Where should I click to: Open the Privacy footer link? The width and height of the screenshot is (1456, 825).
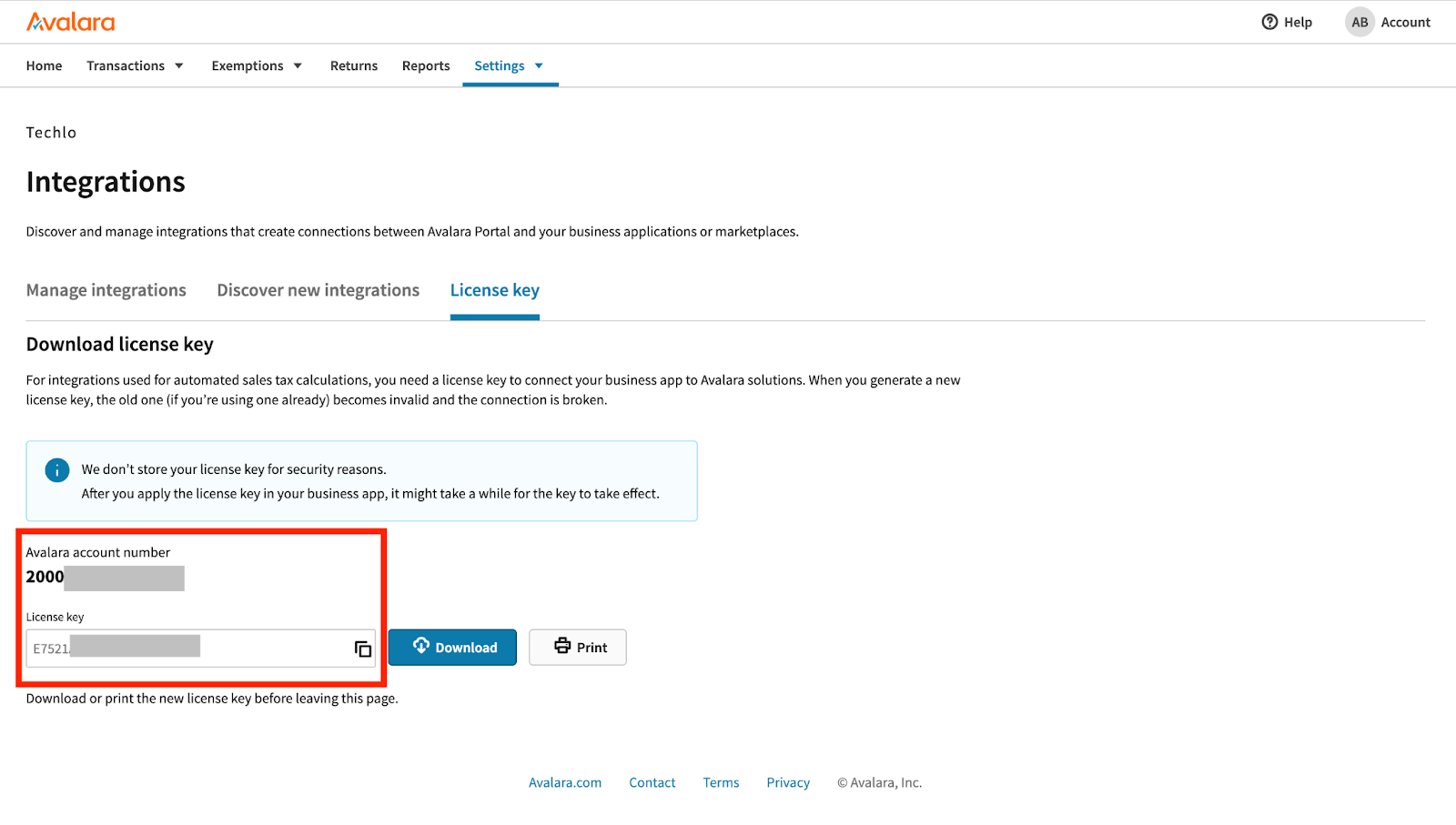coord(788,782)
